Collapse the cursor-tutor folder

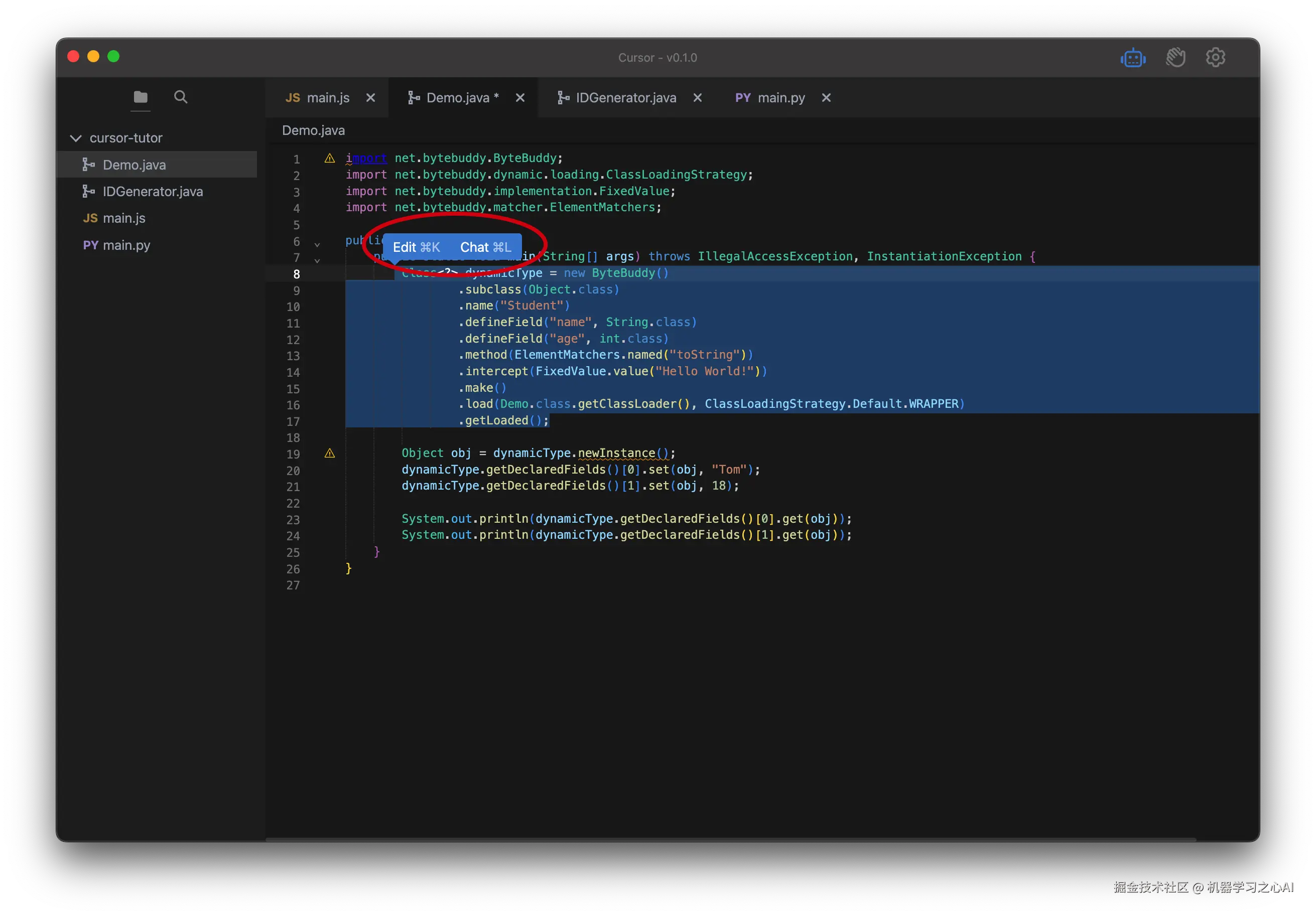(76, 138)
